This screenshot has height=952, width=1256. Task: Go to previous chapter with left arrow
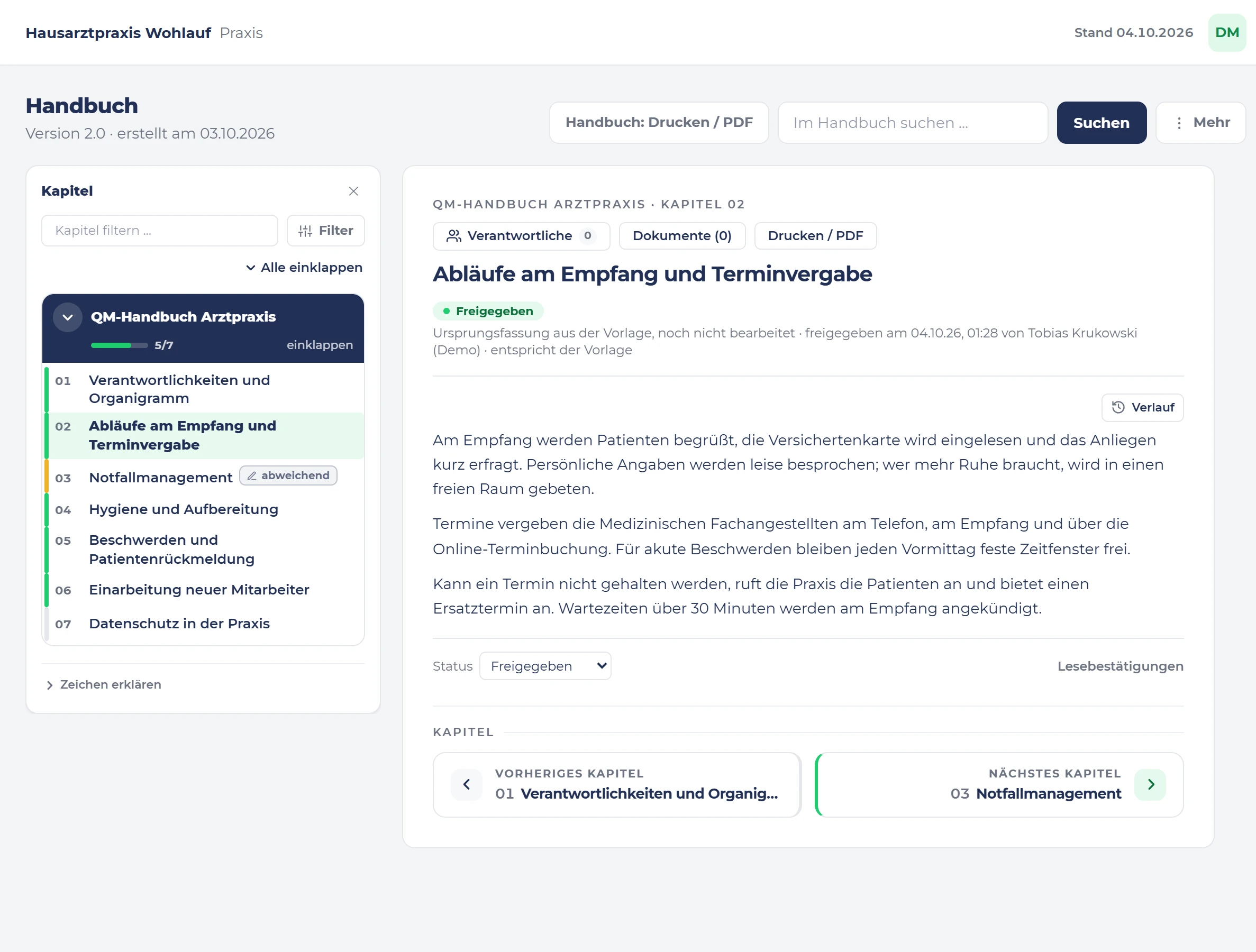[x=467, y=784]
